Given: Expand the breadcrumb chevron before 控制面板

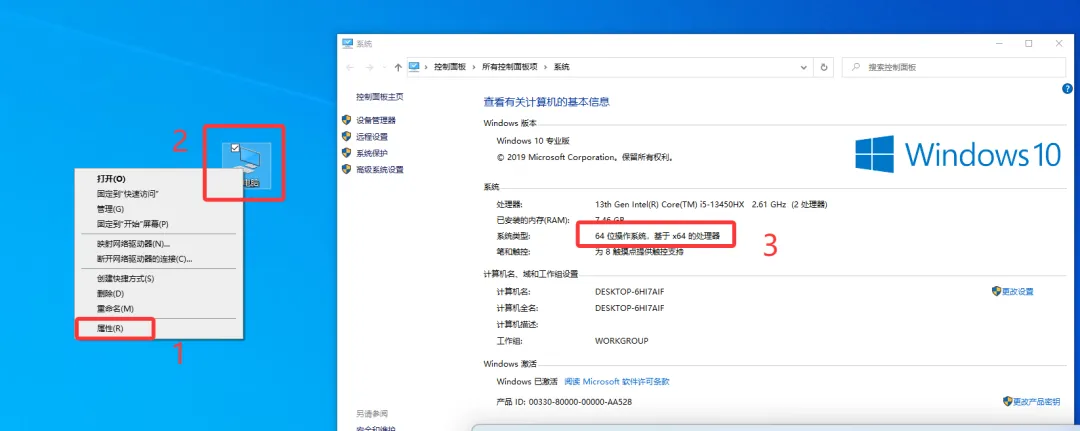Looking at the screenshot, I should (x=427, y=67).
